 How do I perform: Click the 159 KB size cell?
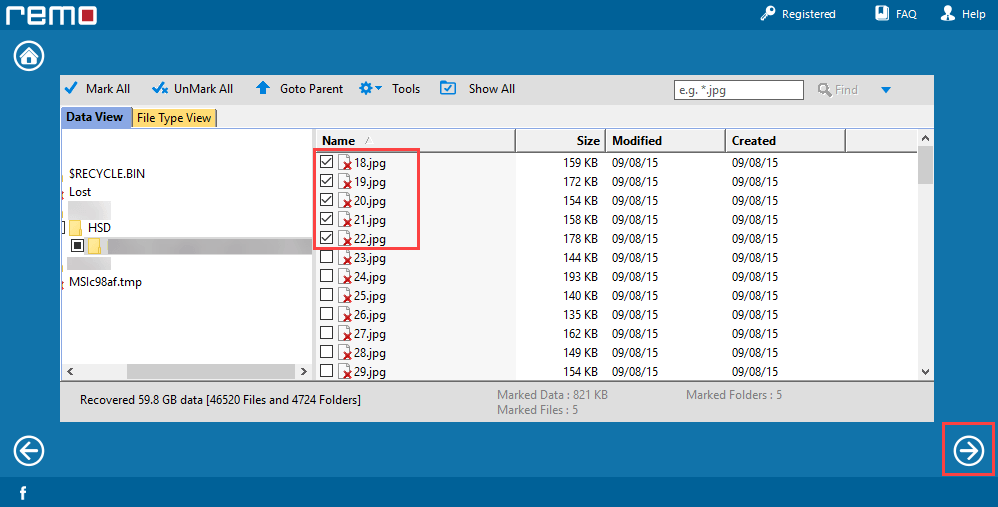point(580,163)
